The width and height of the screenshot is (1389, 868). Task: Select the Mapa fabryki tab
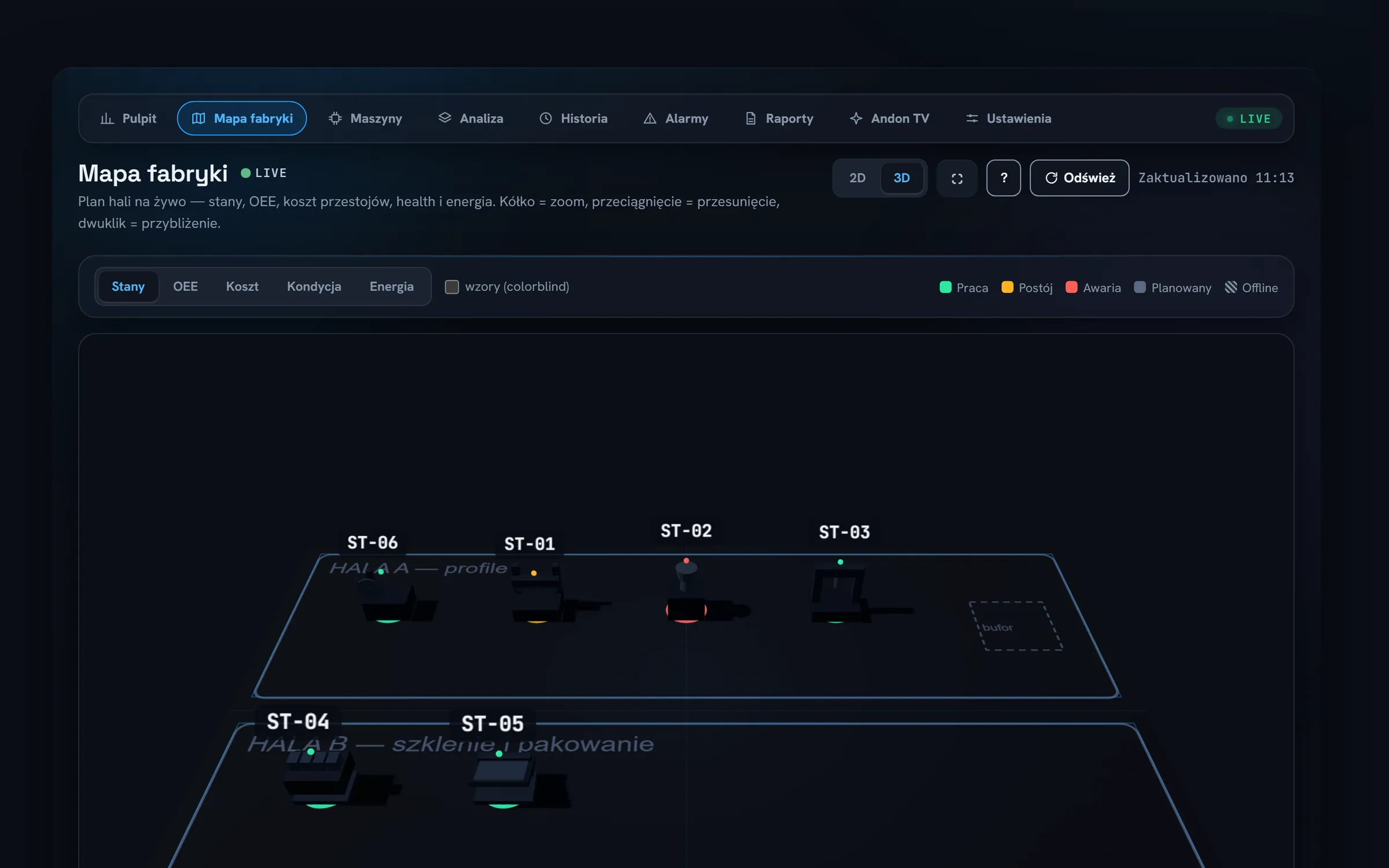coord(242,119)
